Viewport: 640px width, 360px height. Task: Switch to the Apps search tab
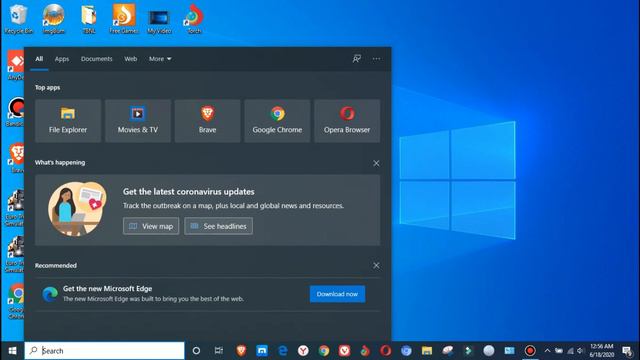pos(62,59)
